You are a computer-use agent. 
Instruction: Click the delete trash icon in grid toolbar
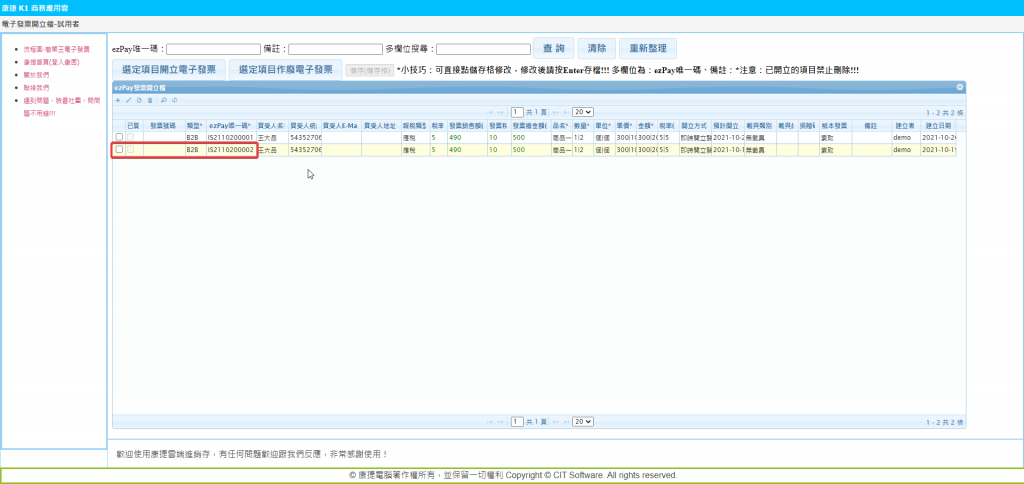[x=150, y=100]
